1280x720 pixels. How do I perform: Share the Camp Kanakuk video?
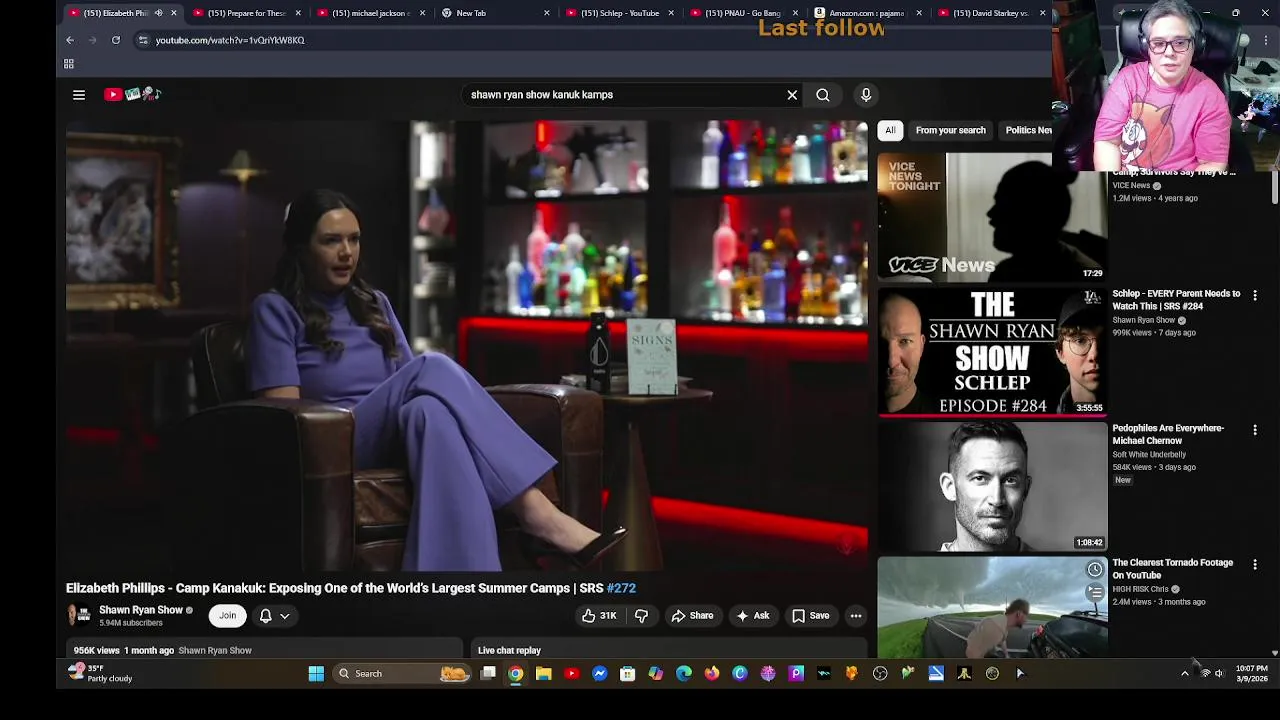click(692, 616)
